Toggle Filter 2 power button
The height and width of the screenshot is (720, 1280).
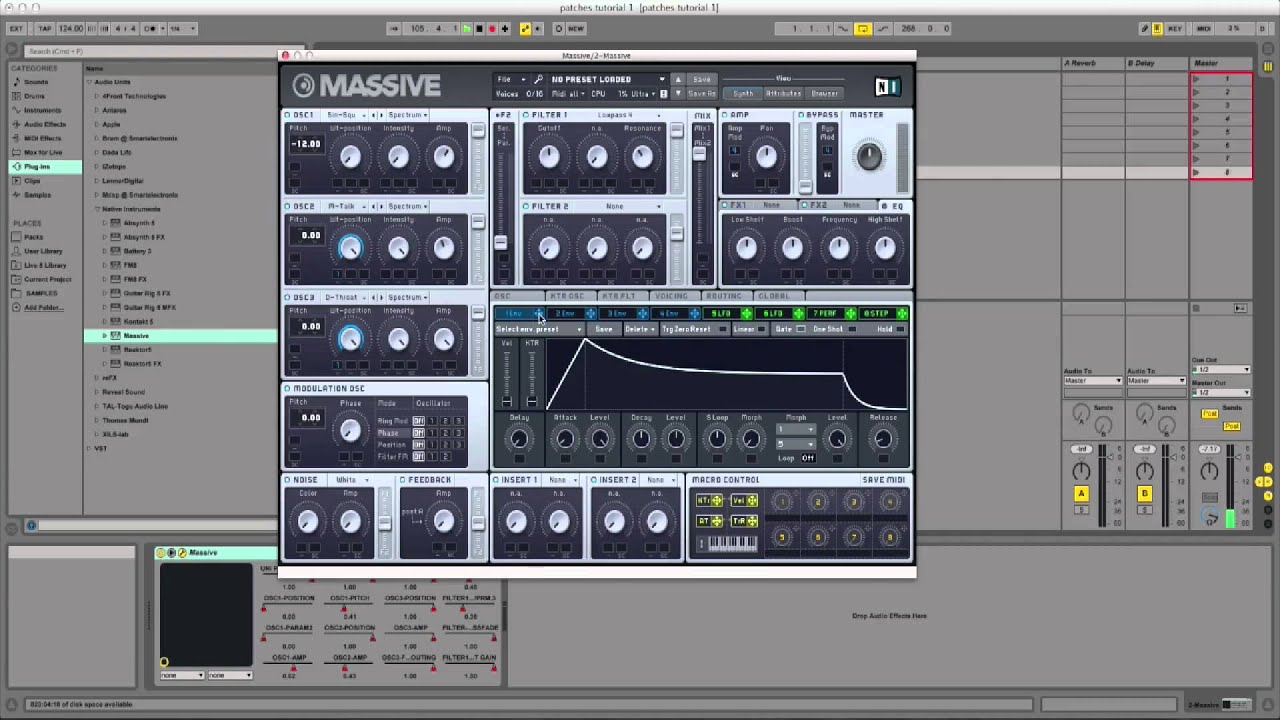[526, 206]
